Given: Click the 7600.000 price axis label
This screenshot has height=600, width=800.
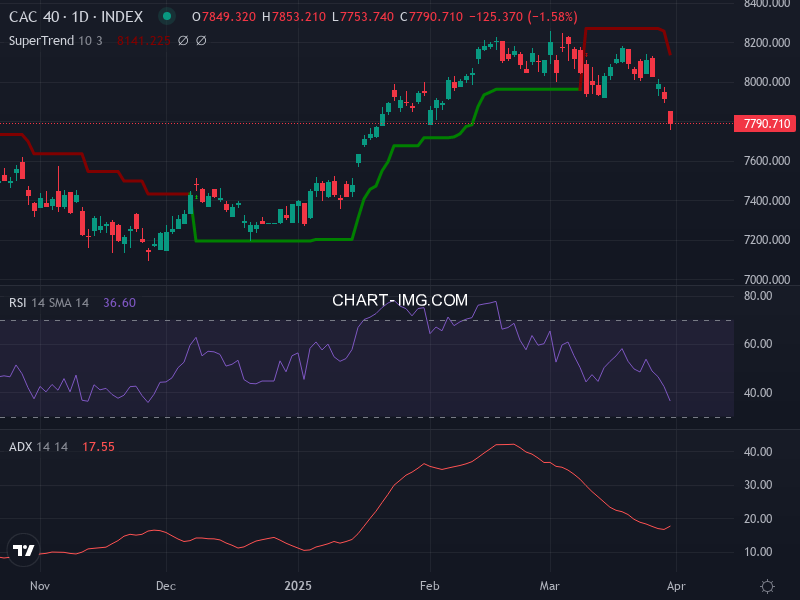Looking at the screenshot, I should tap(767, 161).
